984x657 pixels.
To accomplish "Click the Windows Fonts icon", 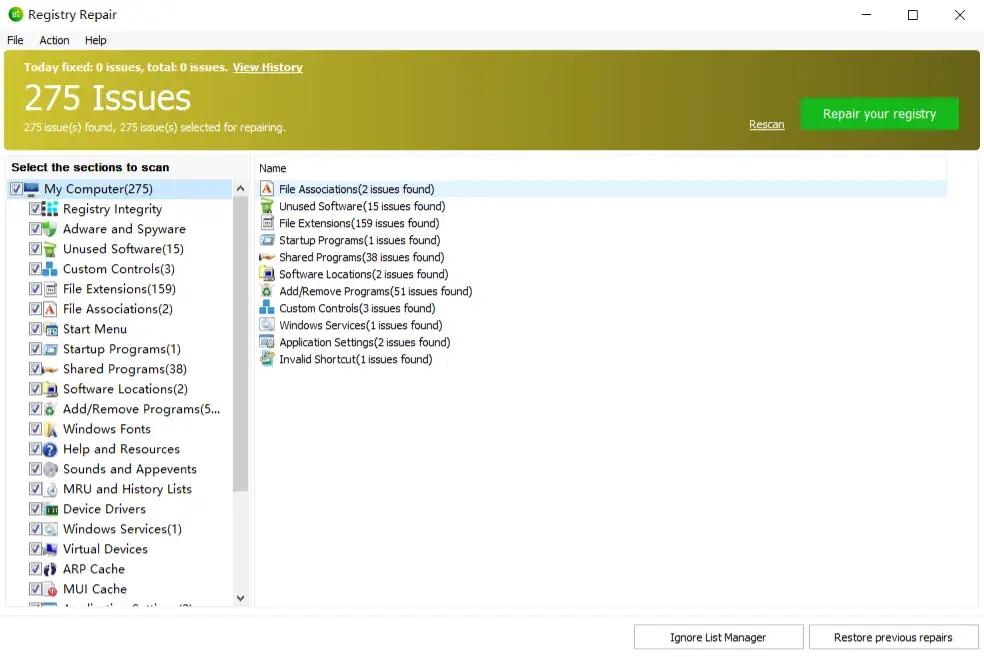I will tap(50, 429).
